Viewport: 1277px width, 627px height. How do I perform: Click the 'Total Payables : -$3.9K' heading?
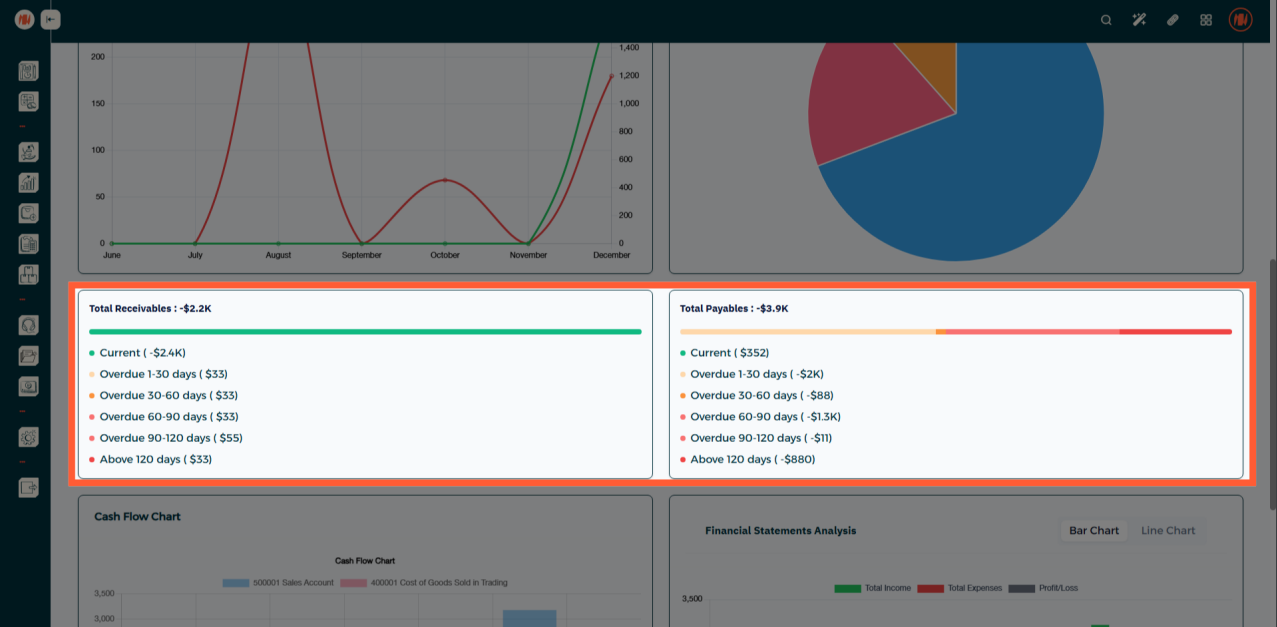coord(734,309)
